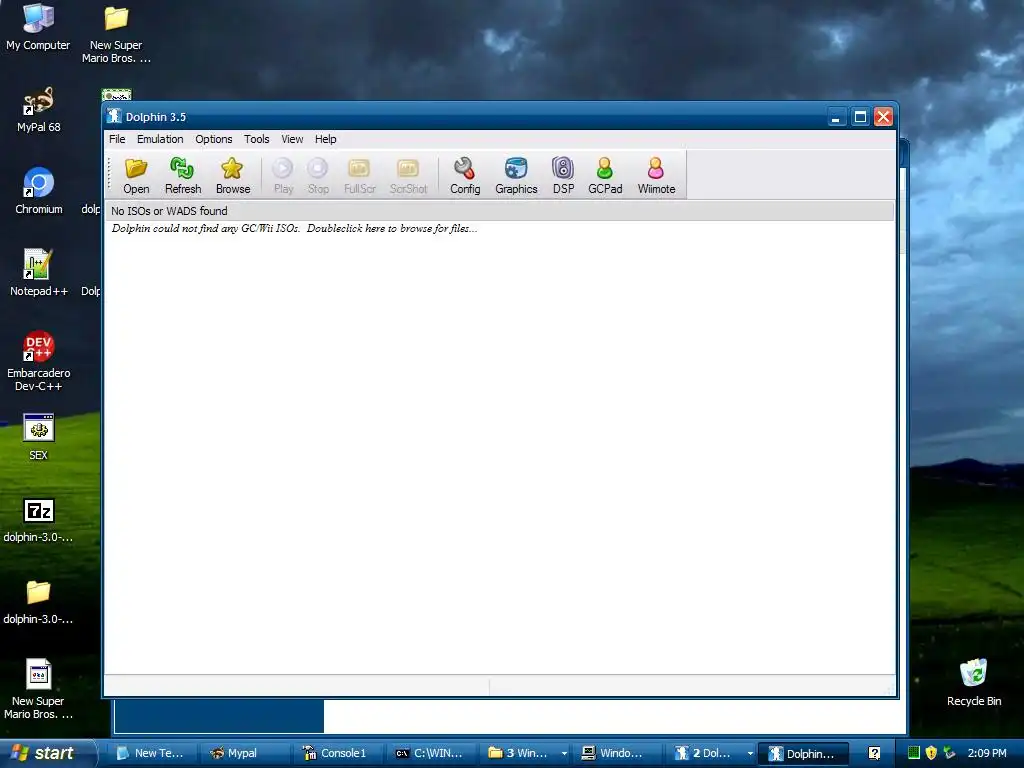The width and height of the screenshot is (1024, 768).
Task: Switch to Console1 taskbar button
Action: tap(338, 753)
